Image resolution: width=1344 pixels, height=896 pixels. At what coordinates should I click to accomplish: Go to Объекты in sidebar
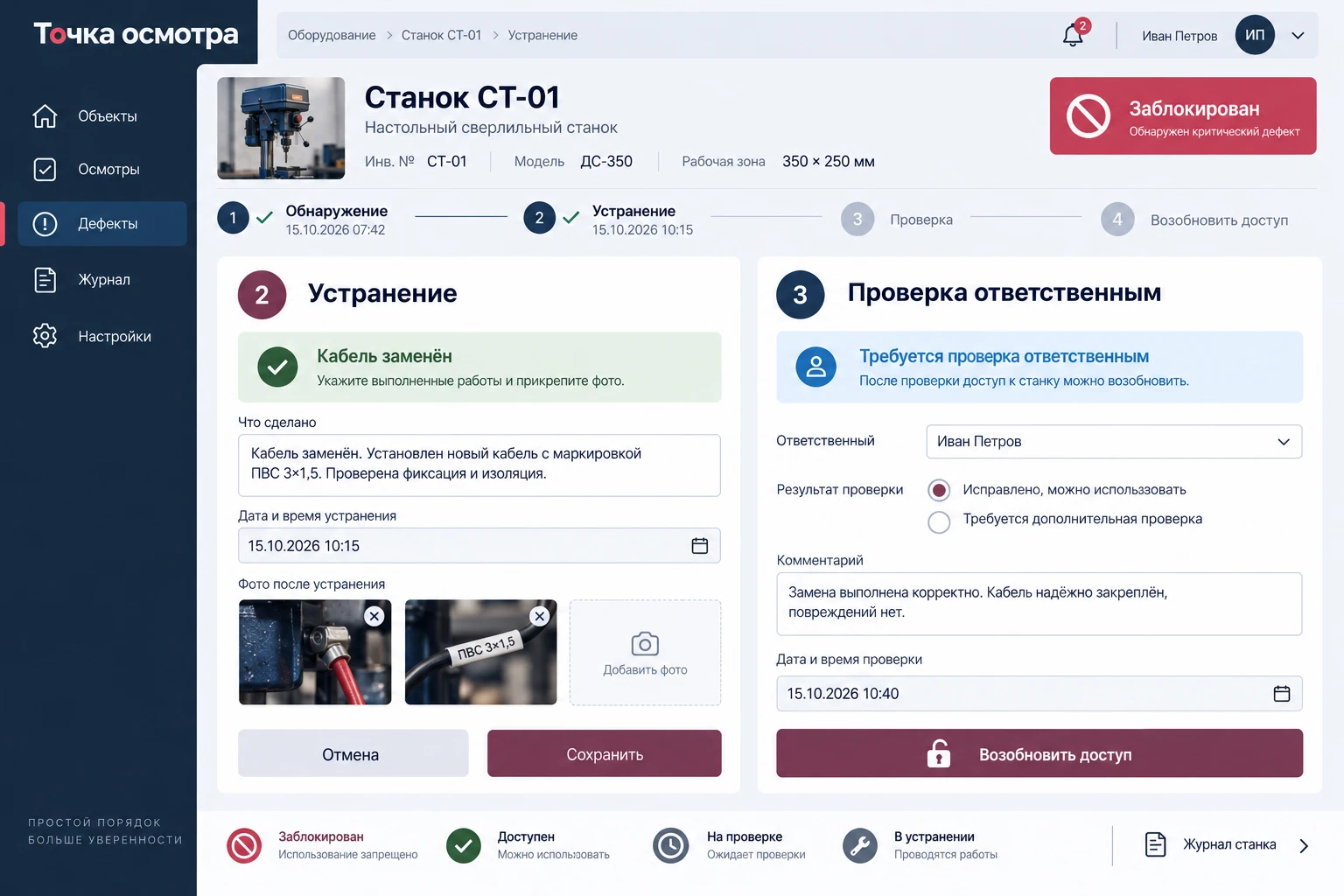pyautogui.click(x=102, y=116)
